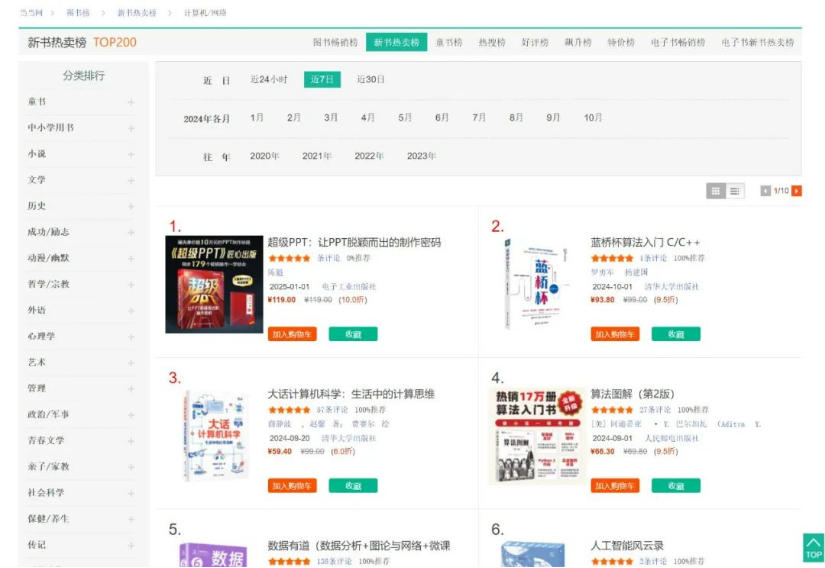Viewport: 825px width, 568px height.
Task: Select the 新书热卖榜 tab
Action: click(396, 42)
